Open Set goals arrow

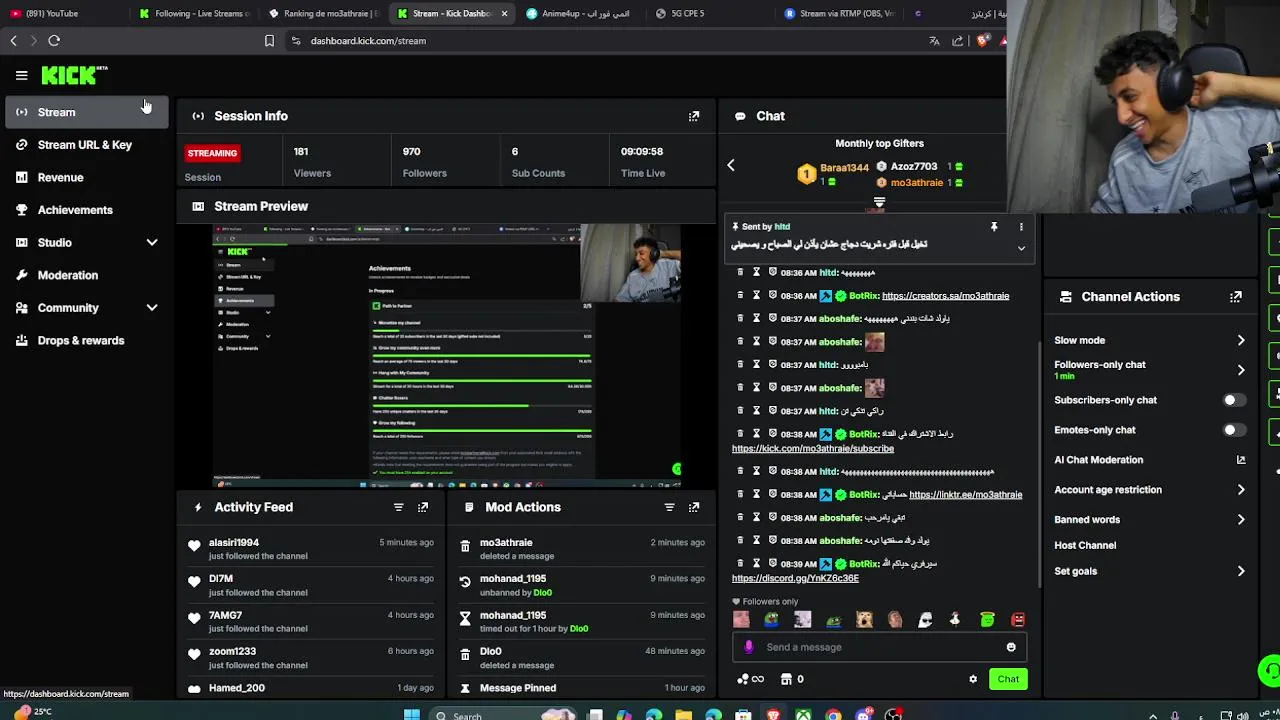click(1241, 572)
